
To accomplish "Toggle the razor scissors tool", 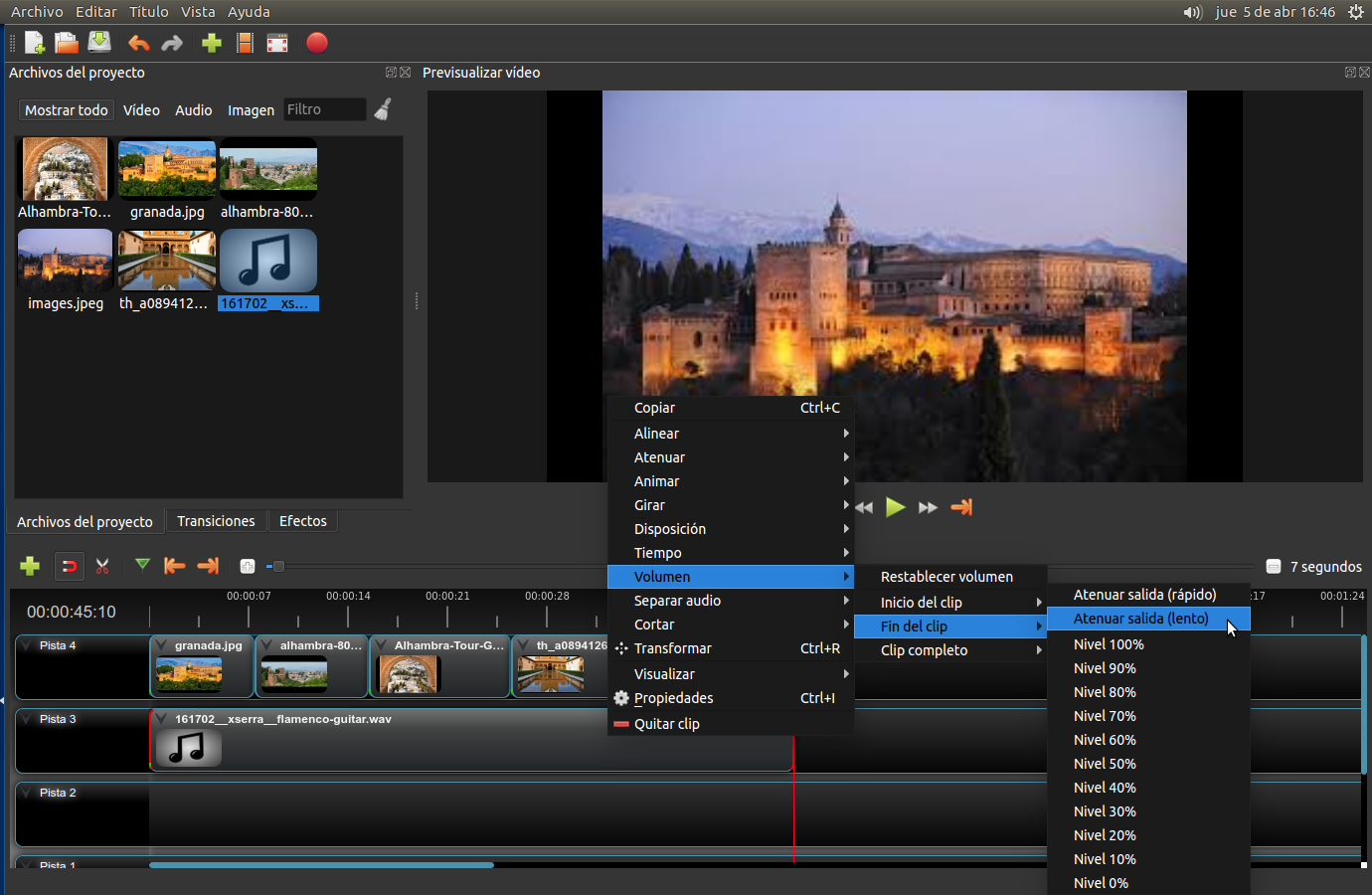I will coord(102,566).
